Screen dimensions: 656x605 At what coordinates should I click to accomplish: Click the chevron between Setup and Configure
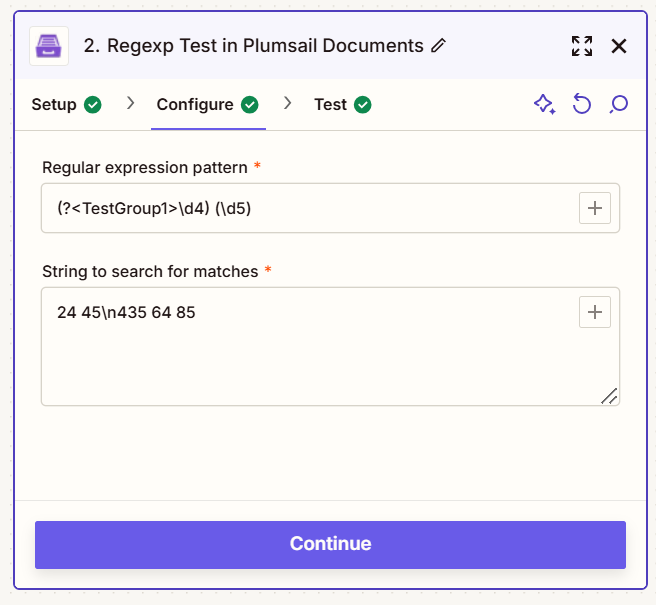coord(131,103)
